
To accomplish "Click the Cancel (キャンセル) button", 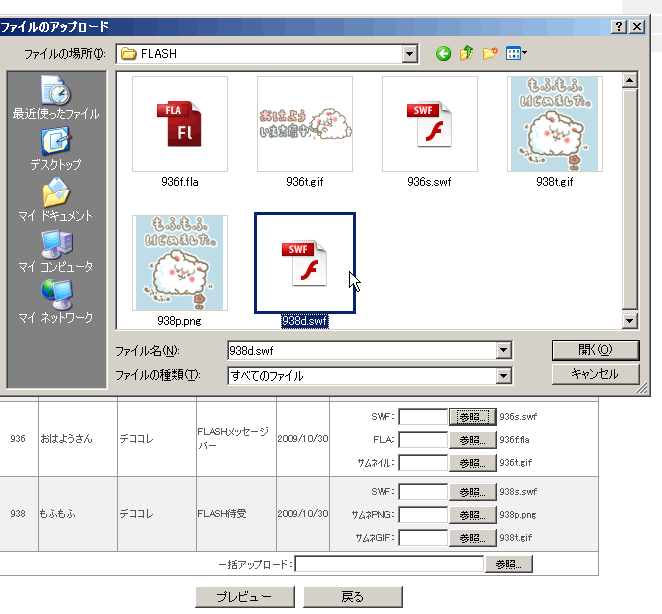I will (x=595, y=374).
